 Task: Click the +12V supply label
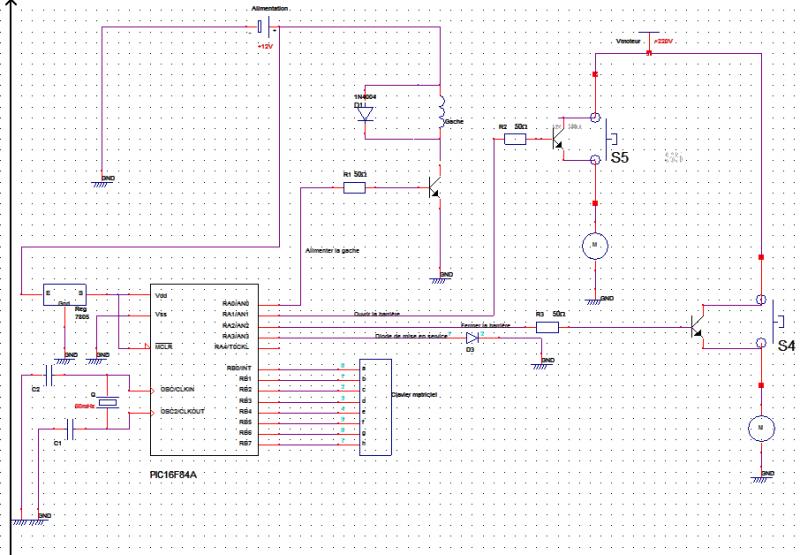coord(265,46)
